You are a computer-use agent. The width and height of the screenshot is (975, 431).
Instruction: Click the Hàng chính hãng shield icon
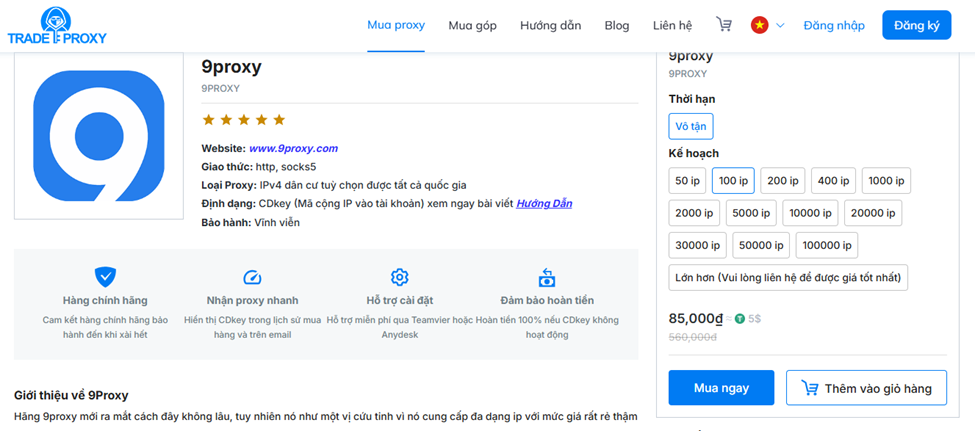(105, 277)
